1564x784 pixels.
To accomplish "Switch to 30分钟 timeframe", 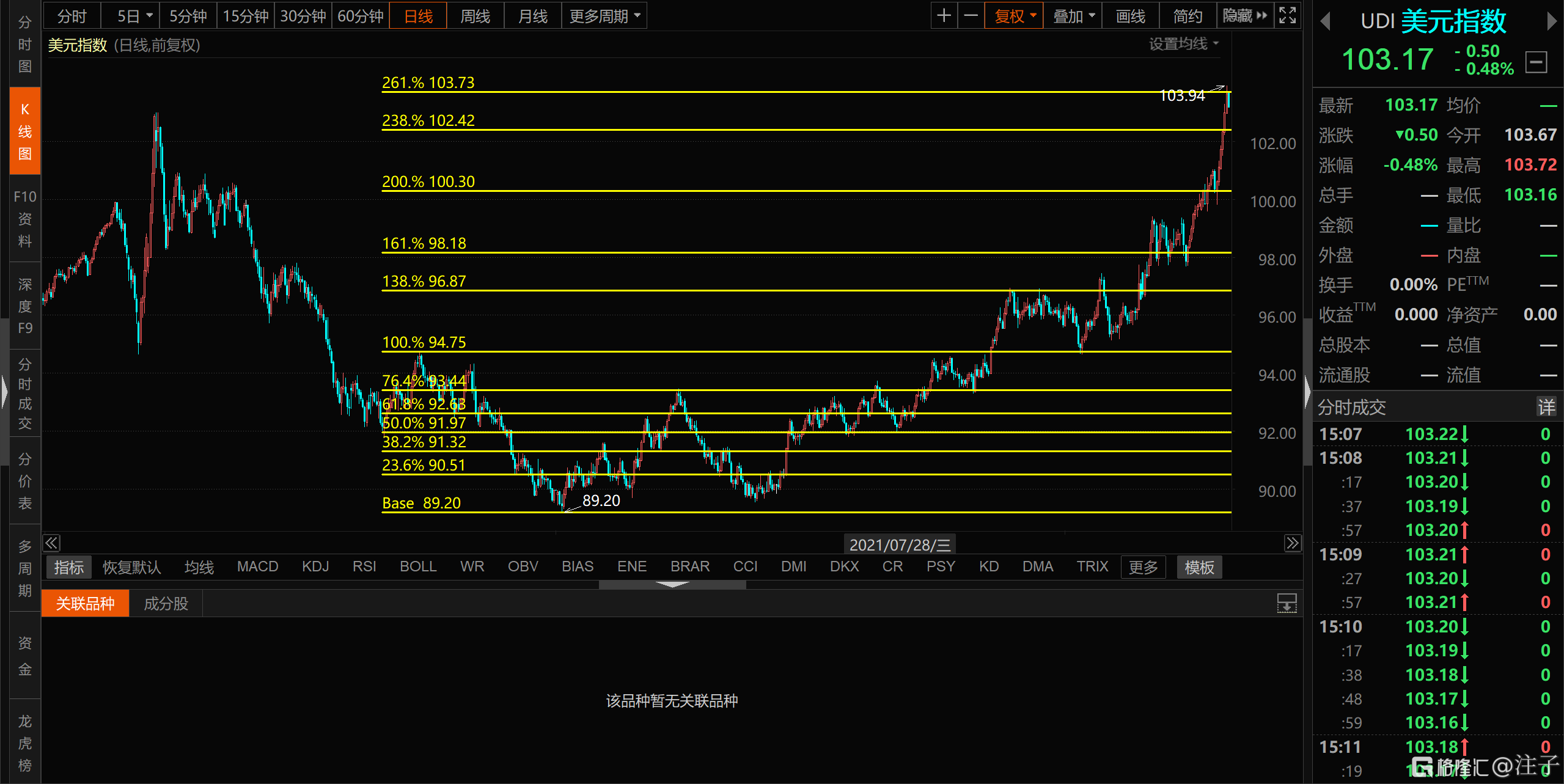I will pyautogui.click(x=303, y=16).
